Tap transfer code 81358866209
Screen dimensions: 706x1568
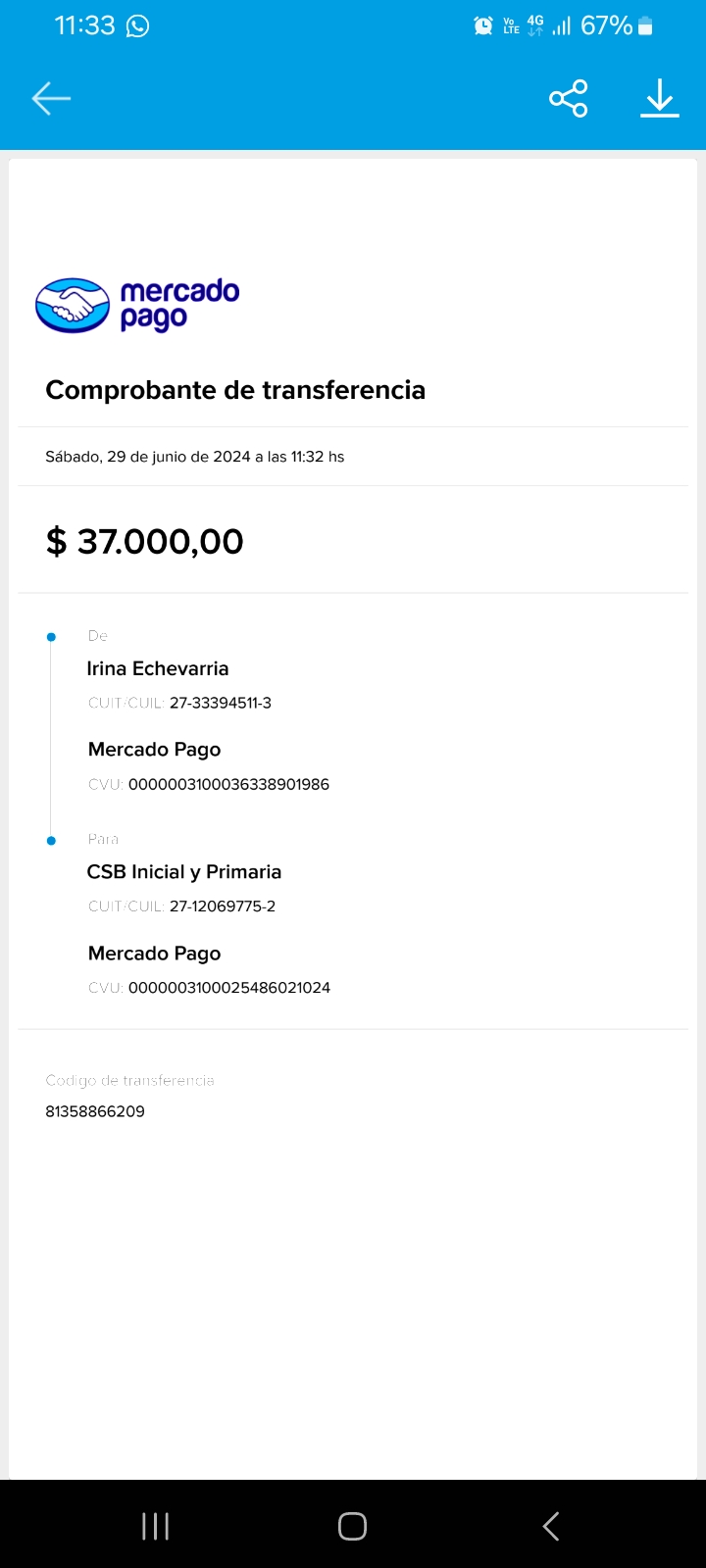click(95, 1111)
